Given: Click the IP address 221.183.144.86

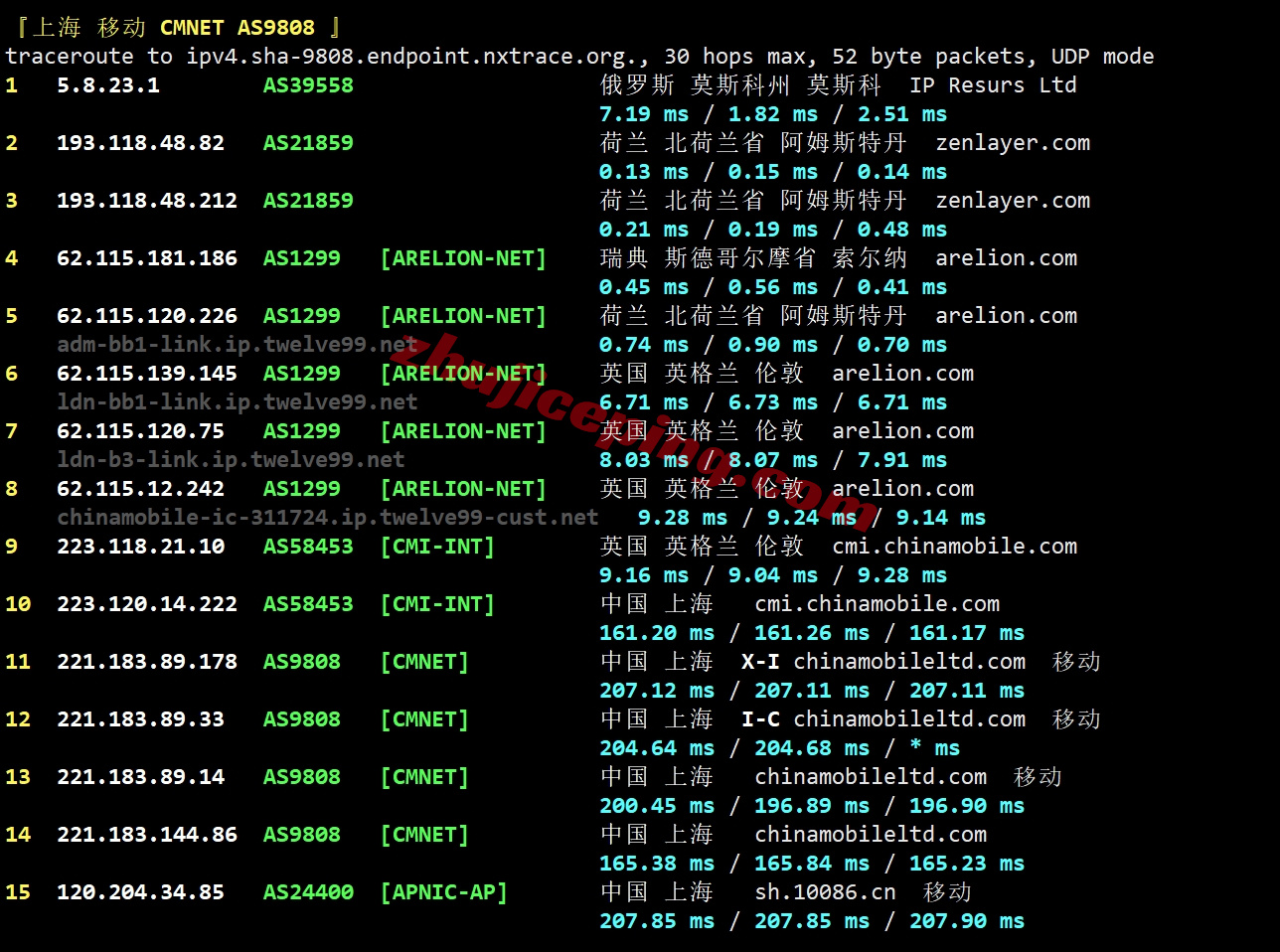Looking at the screenshot, I should point(146,835).
